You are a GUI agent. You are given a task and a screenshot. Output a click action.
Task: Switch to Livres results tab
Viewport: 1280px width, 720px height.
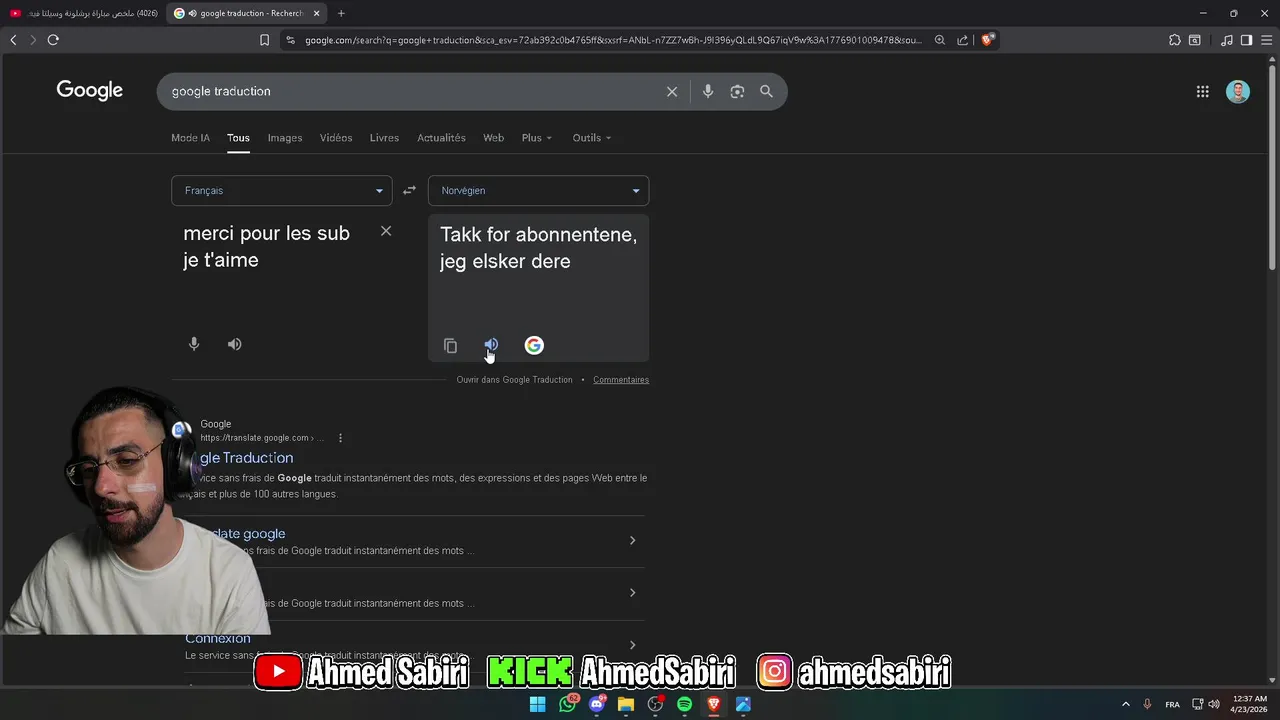click(x=384, y=138)
